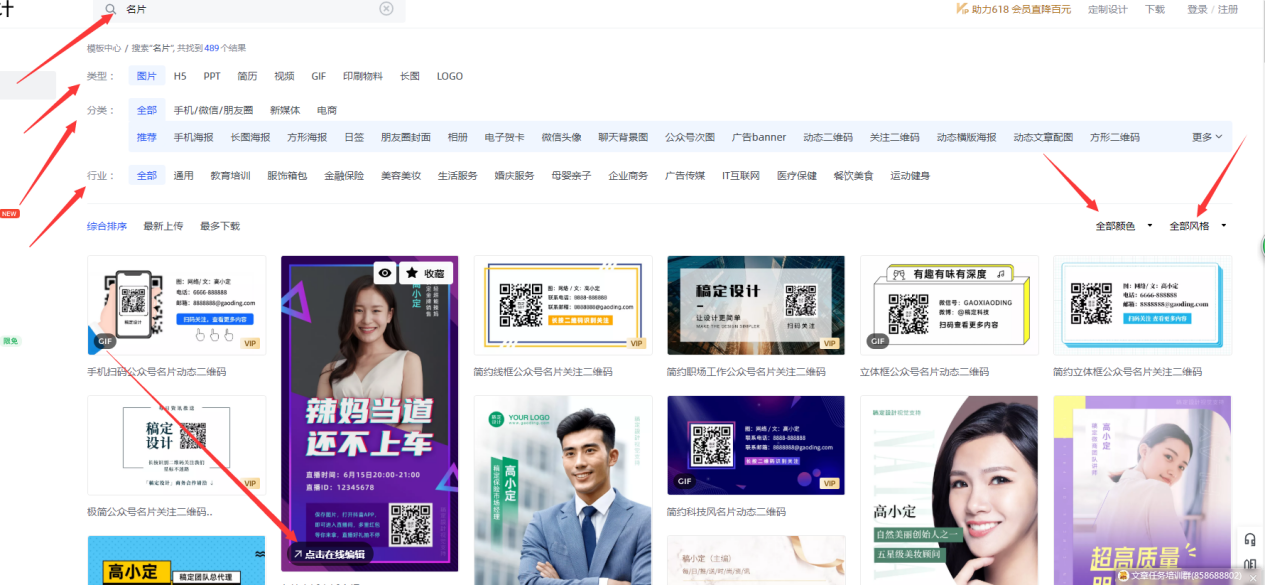1265x585 pixels.
Task: Filter category by 手机/微信/朋友圈
Action: point(213,110)
